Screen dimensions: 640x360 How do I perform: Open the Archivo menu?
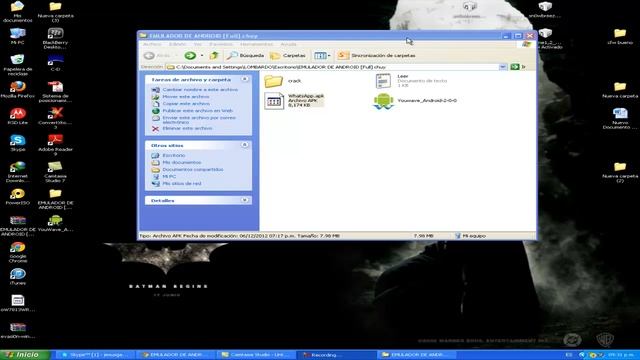152,44
